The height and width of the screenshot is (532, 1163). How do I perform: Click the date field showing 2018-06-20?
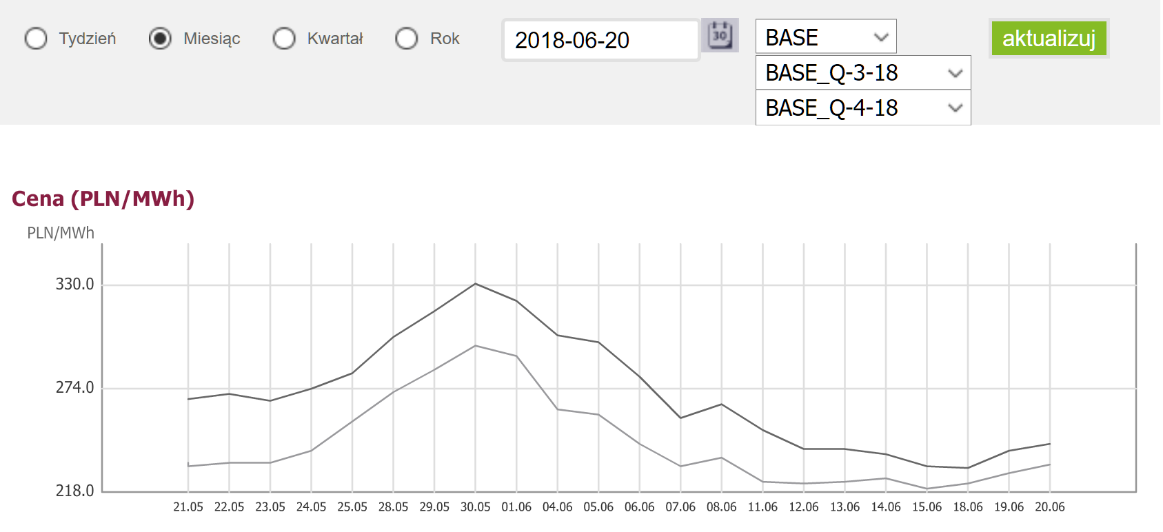coord(600,40)
